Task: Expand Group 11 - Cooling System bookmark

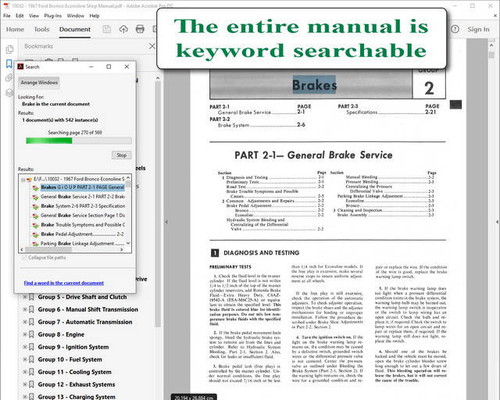Action: [x=25, y=372]
